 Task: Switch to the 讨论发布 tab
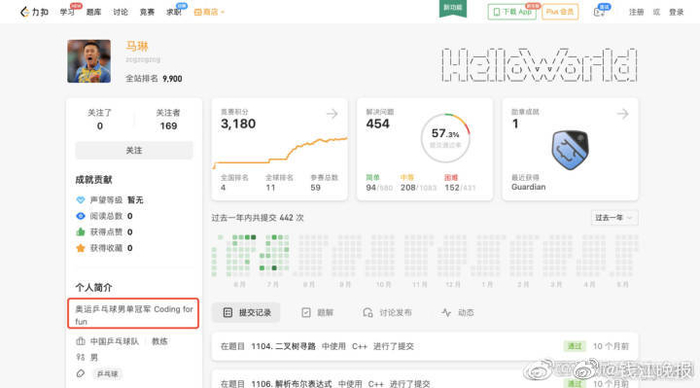pyautogui.click(x=387, y=313)
